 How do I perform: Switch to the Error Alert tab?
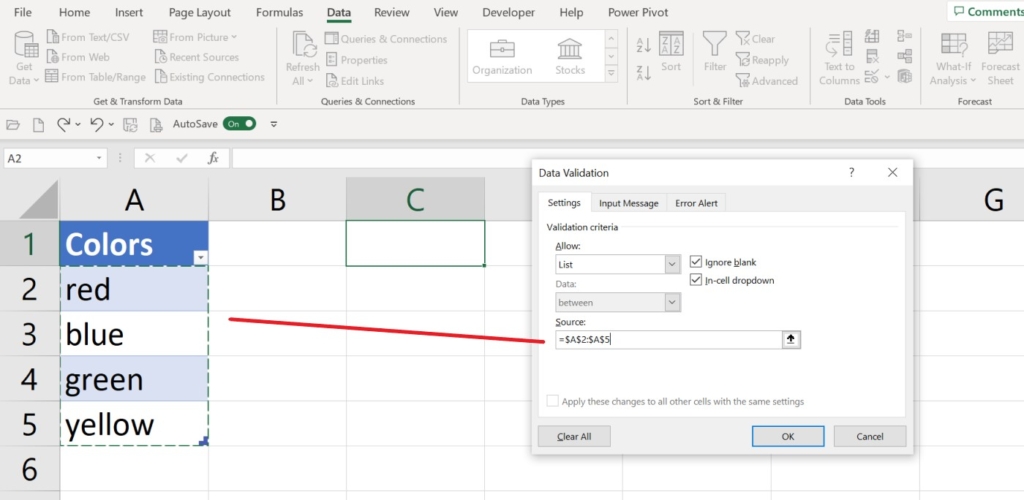[x=696, y=203]
